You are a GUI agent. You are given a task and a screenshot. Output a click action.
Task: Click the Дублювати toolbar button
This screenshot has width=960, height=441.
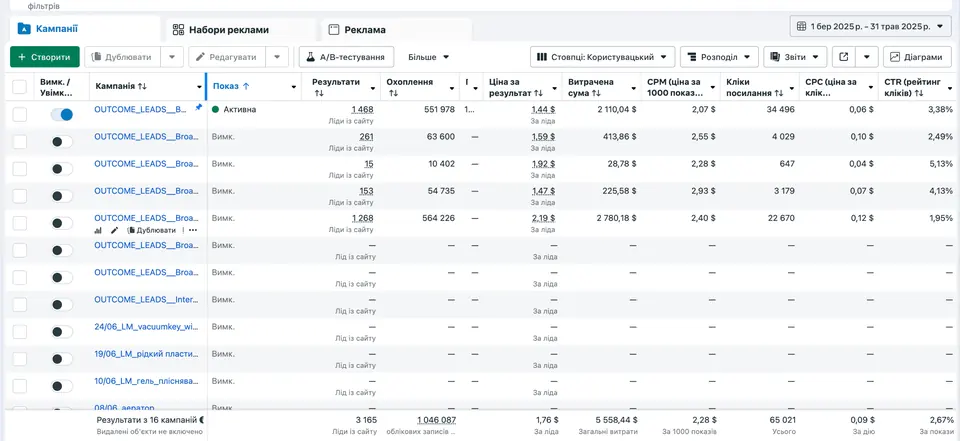(122, 57)
